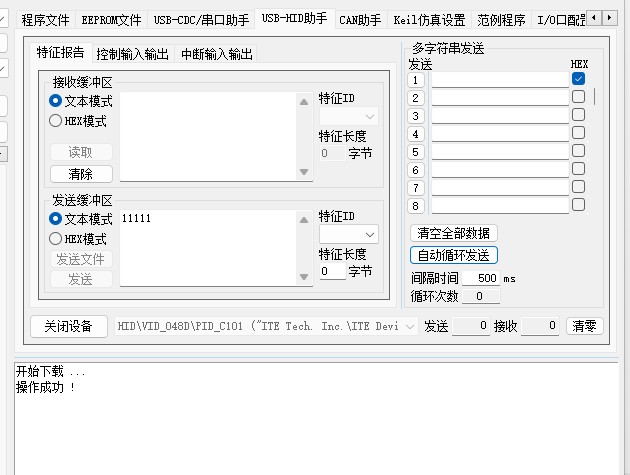Click receive buffer 特征长度 field
Image resolution: width=630 pixels, height=475 pixels.
tap(332, 153)
